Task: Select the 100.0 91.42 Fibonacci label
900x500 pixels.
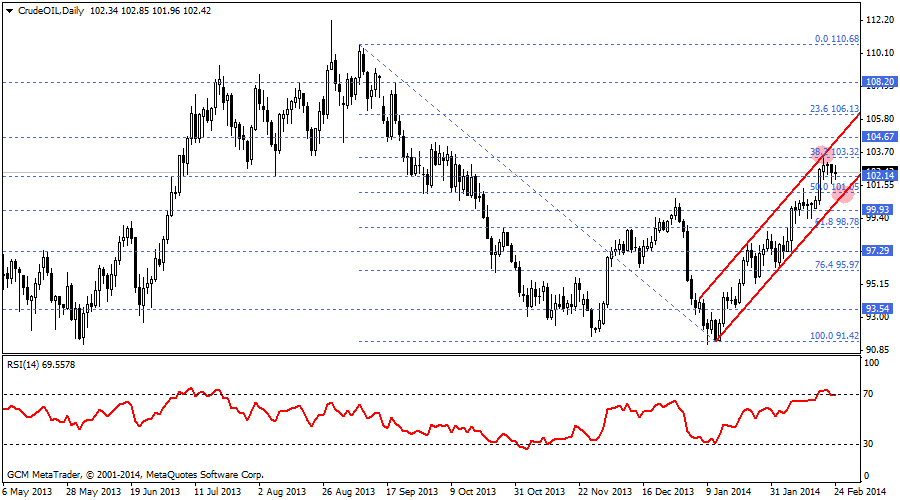Action: pos(834,336)
